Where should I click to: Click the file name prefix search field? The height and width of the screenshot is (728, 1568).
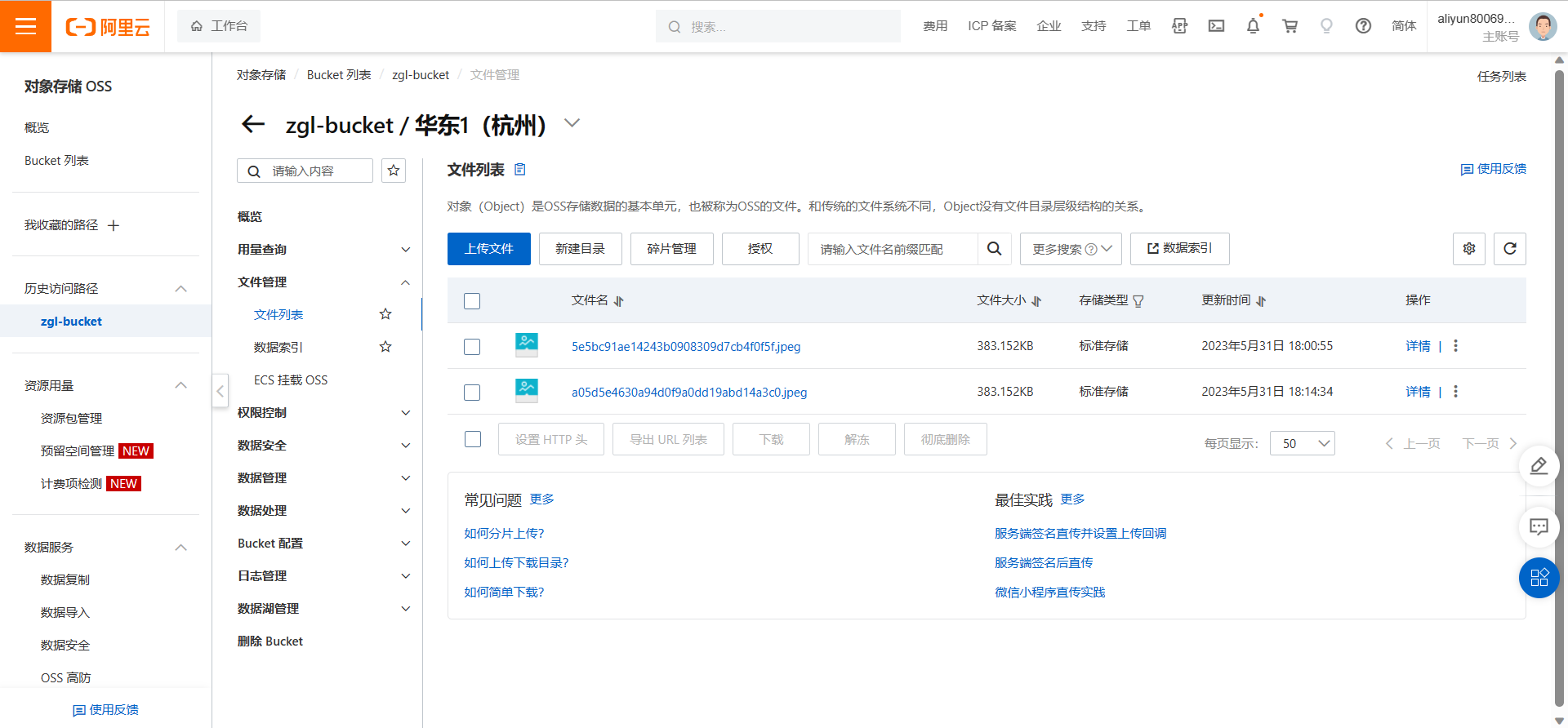(x=892, y=249)
